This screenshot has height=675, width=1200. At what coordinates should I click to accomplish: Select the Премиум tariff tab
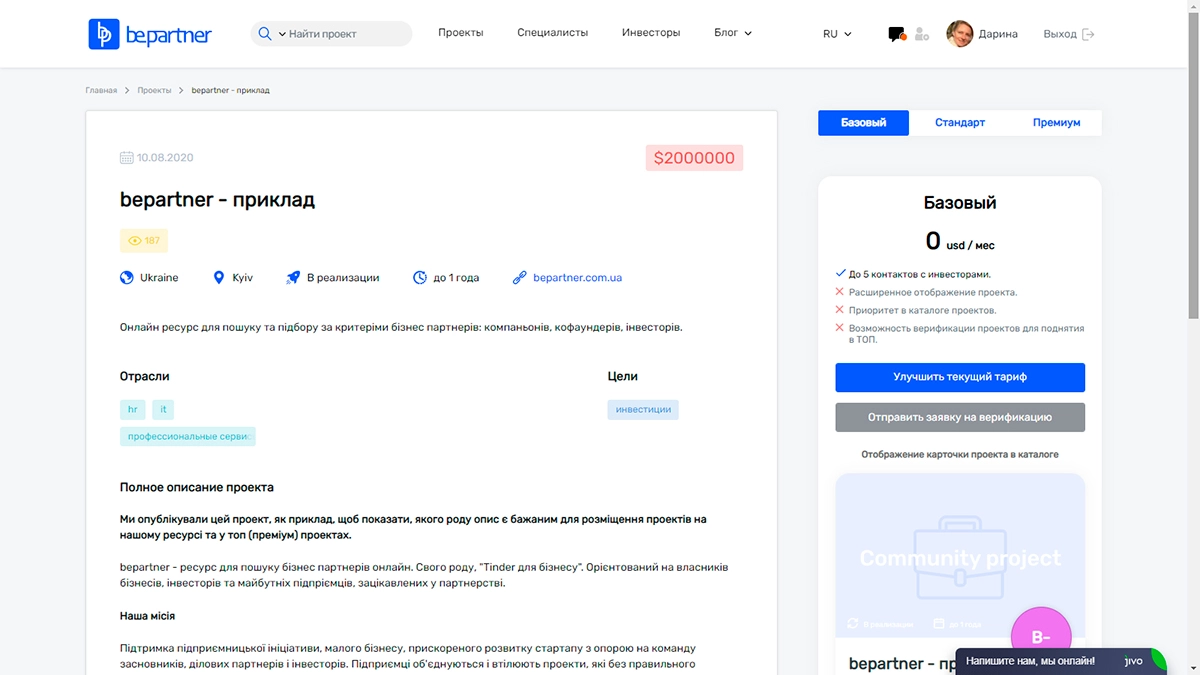pos(1056,123)
